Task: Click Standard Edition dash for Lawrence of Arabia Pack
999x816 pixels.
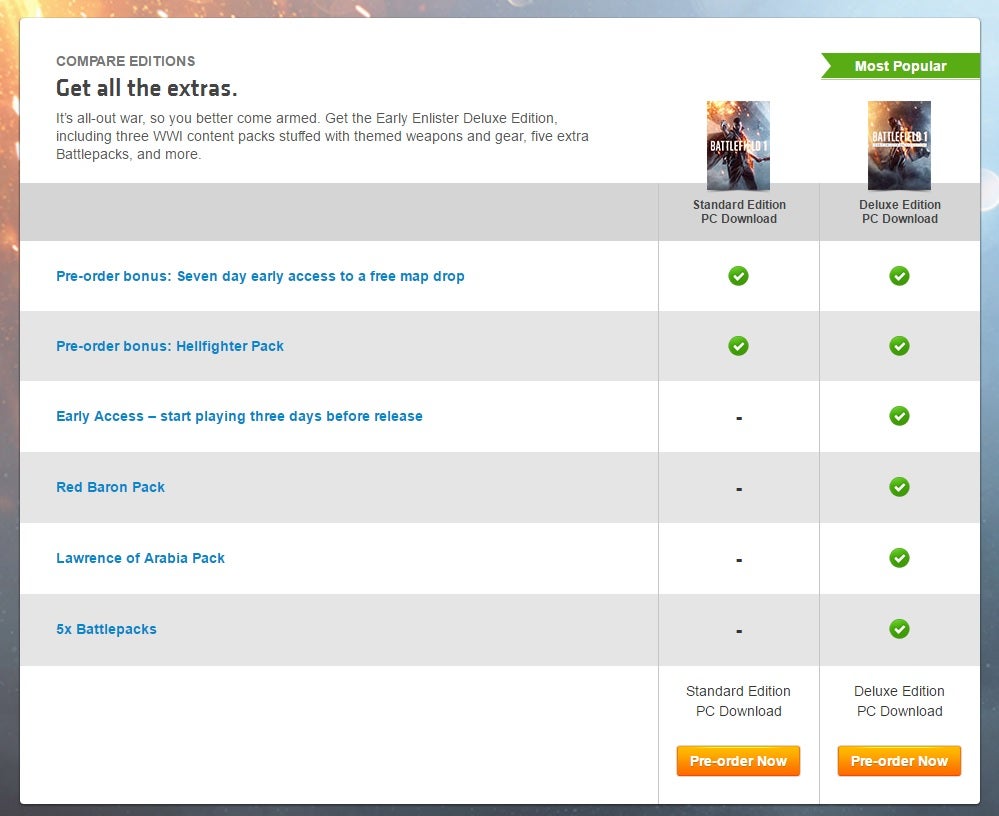Action: point(739,561)
